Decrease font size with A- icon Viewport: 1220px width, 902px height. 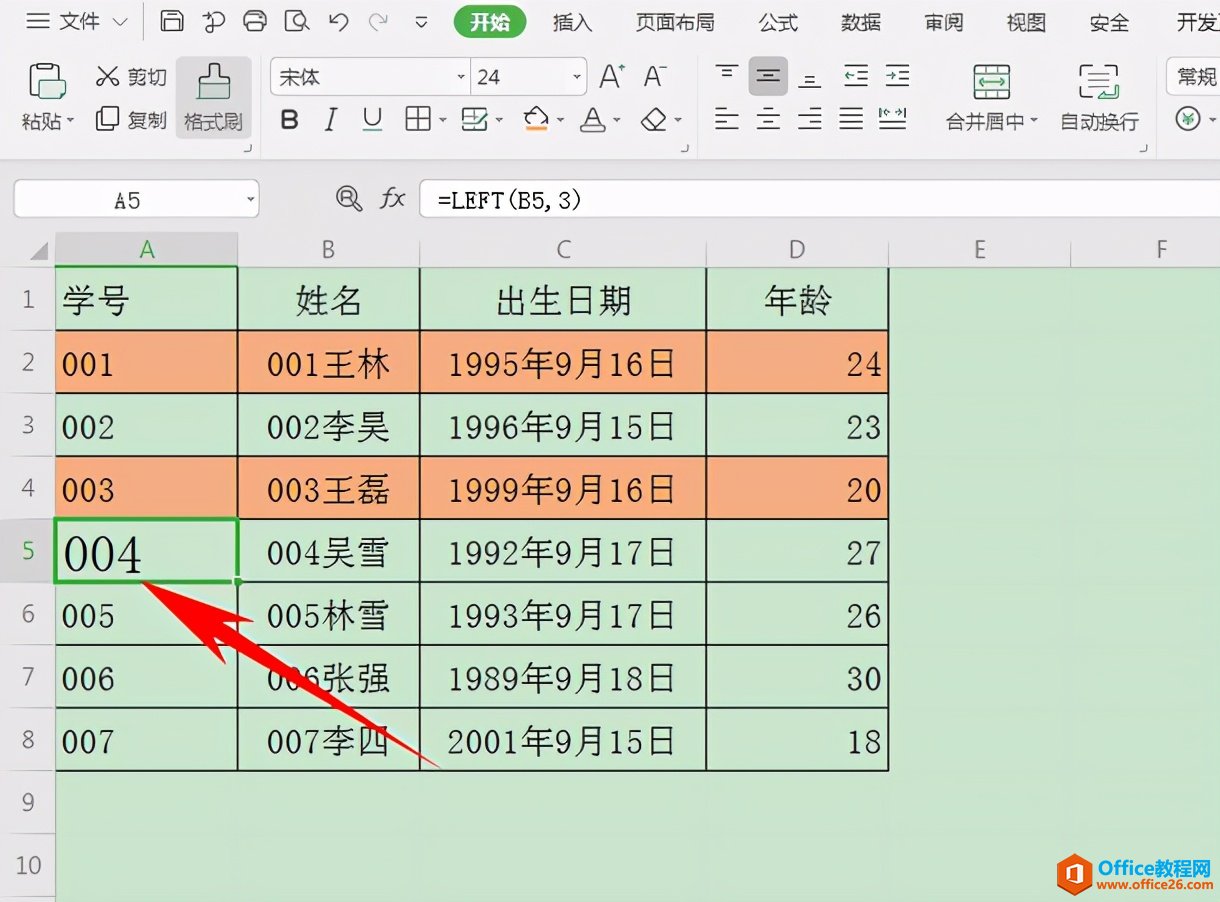655,76
